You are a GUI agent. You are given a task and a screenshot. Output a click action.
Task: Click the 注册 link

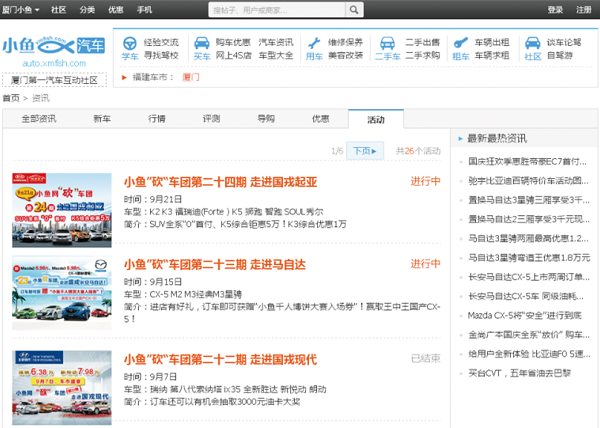pos(584,10)
